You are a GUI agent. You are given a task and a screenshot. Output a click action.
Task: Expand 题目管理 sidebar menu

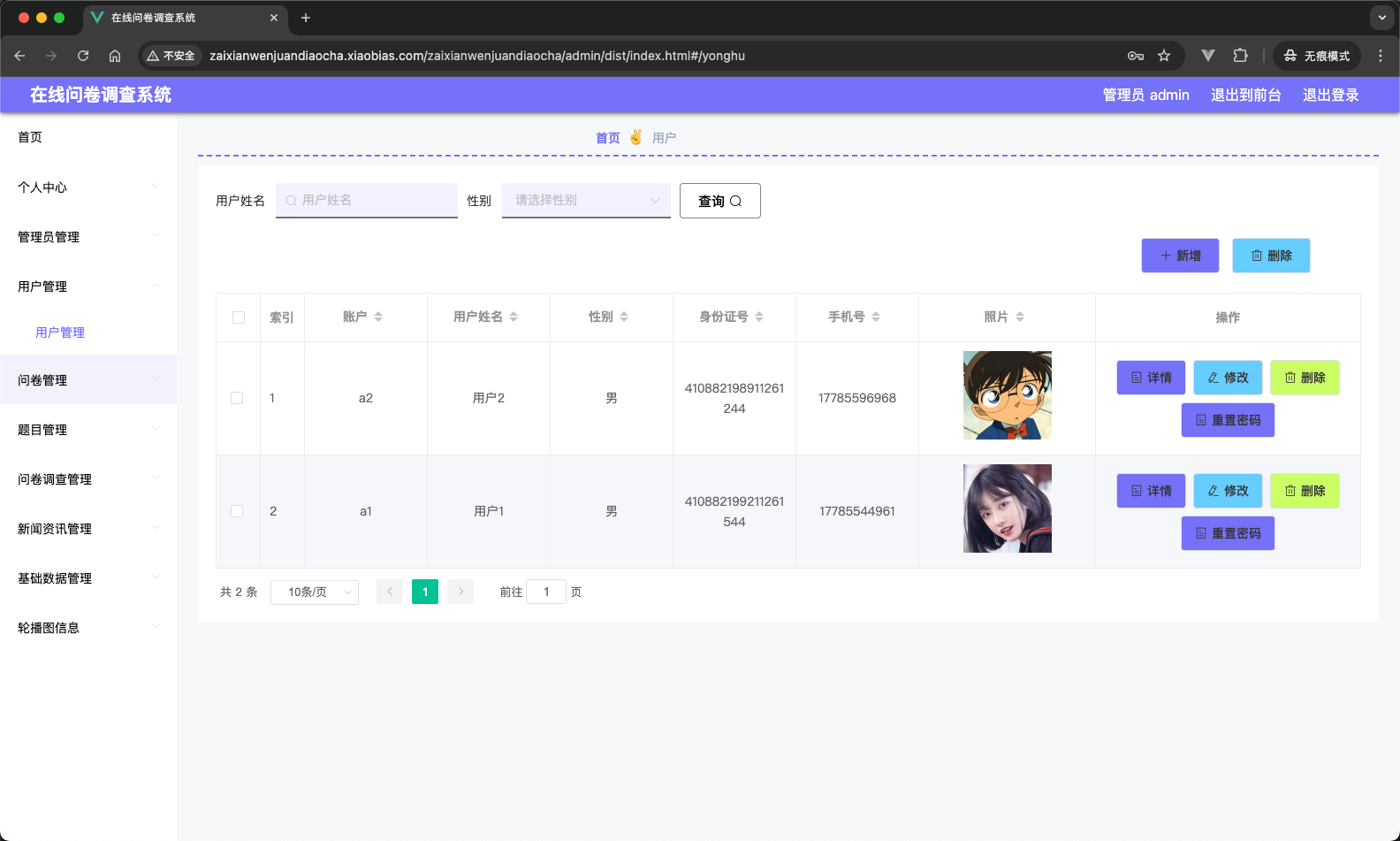[x=88, y=430]
